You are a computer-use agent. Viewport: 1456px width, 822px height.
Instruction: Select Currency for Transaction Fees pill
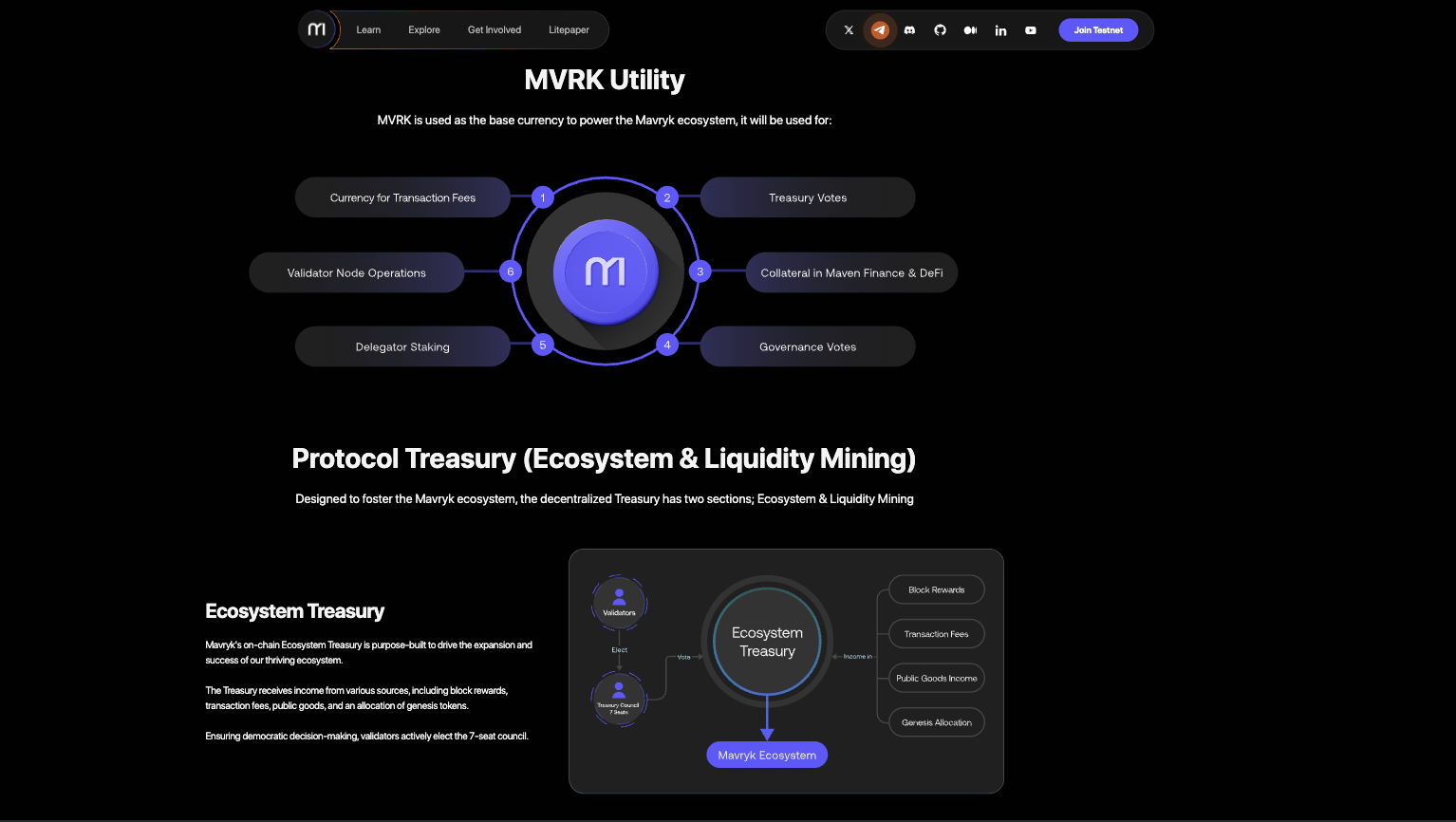click(x=402, y=197)
